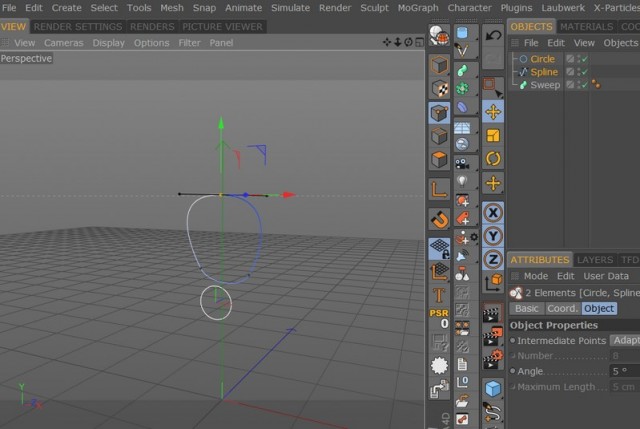Image resolution: width=640 pixels, height=429 pixels.
Task: Click the PSR reset icon
Action: (x=439, y=319)
